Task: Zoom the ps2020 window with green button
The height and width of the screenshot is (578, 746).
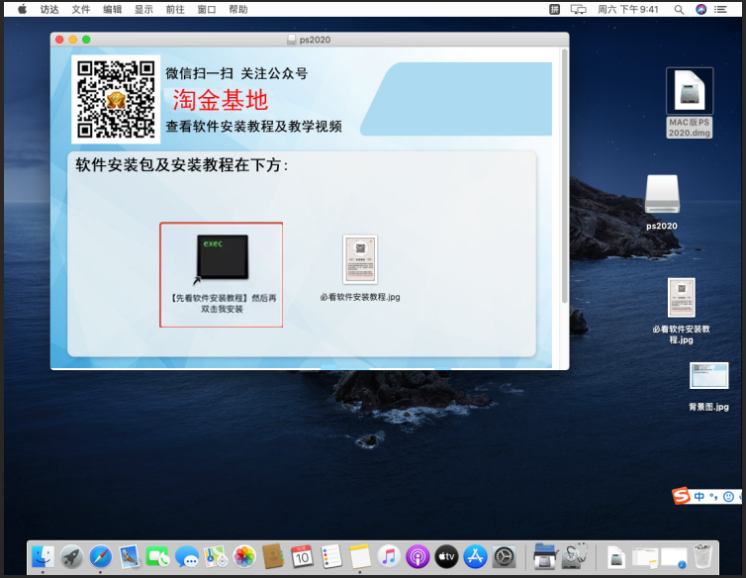Action: click(x=86, y=39)
